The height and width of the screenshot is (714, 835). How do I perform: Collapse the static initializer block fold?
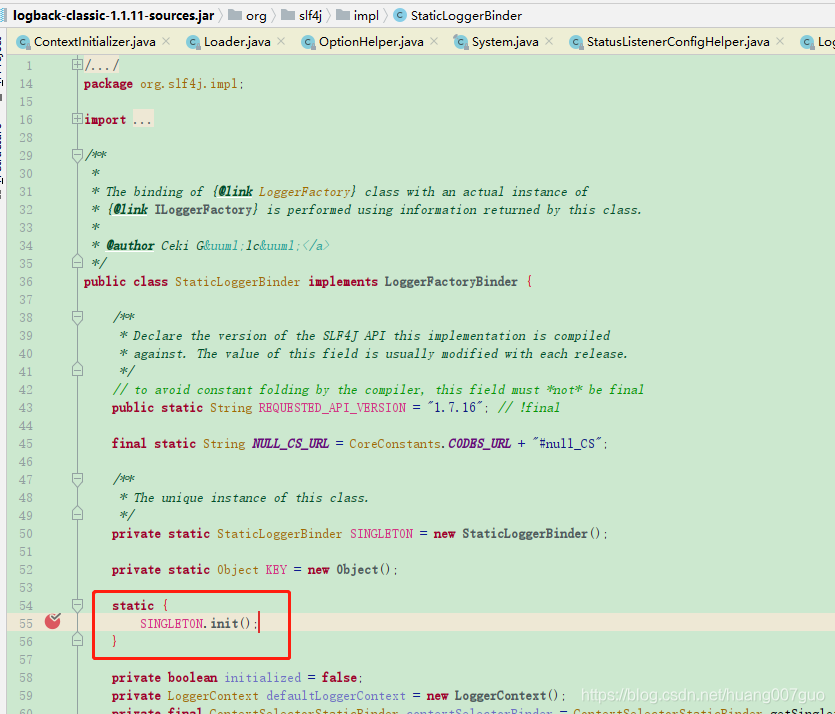pyautogui.click(x=77, y=605)
